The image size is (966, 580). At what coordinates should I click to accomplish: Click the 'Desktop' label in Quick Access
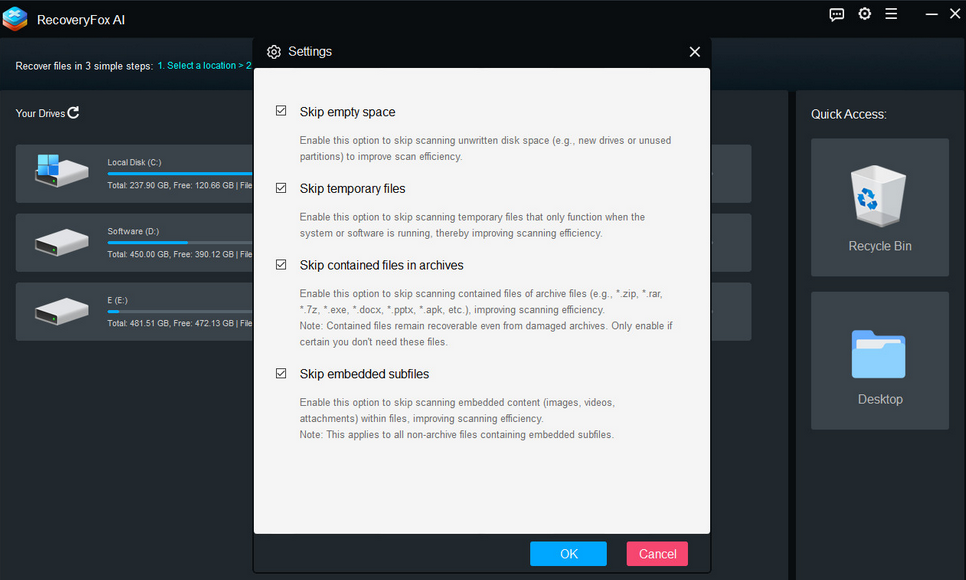(x=880, y=399)
